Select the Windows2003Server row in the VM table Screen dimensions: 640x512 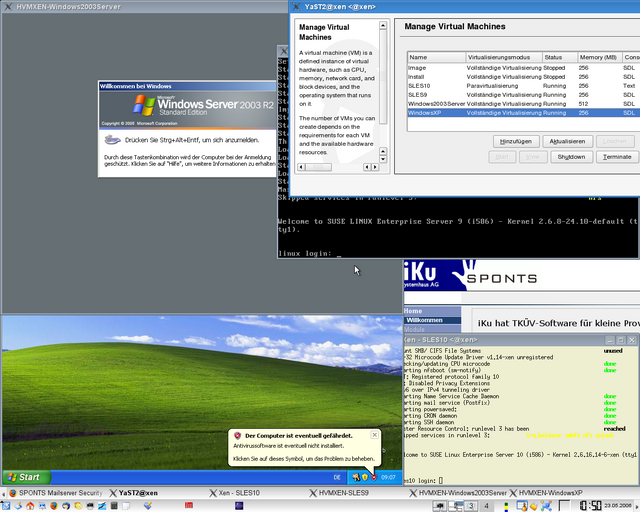[x=524, y=104]
